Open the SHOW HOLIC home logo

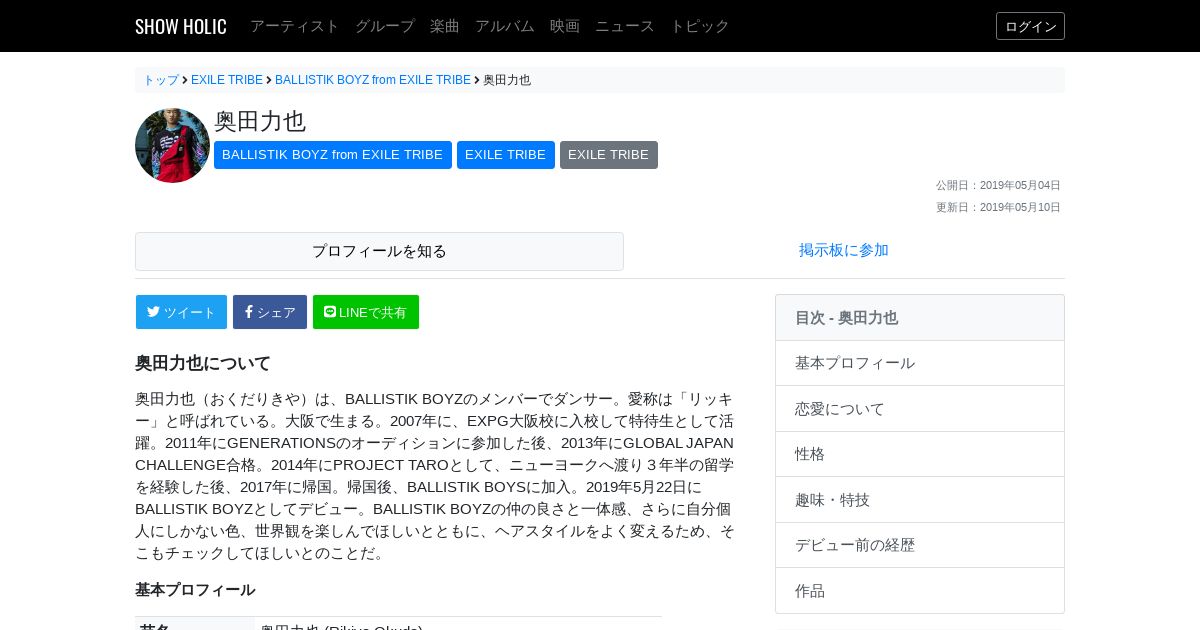coord(181,26)
